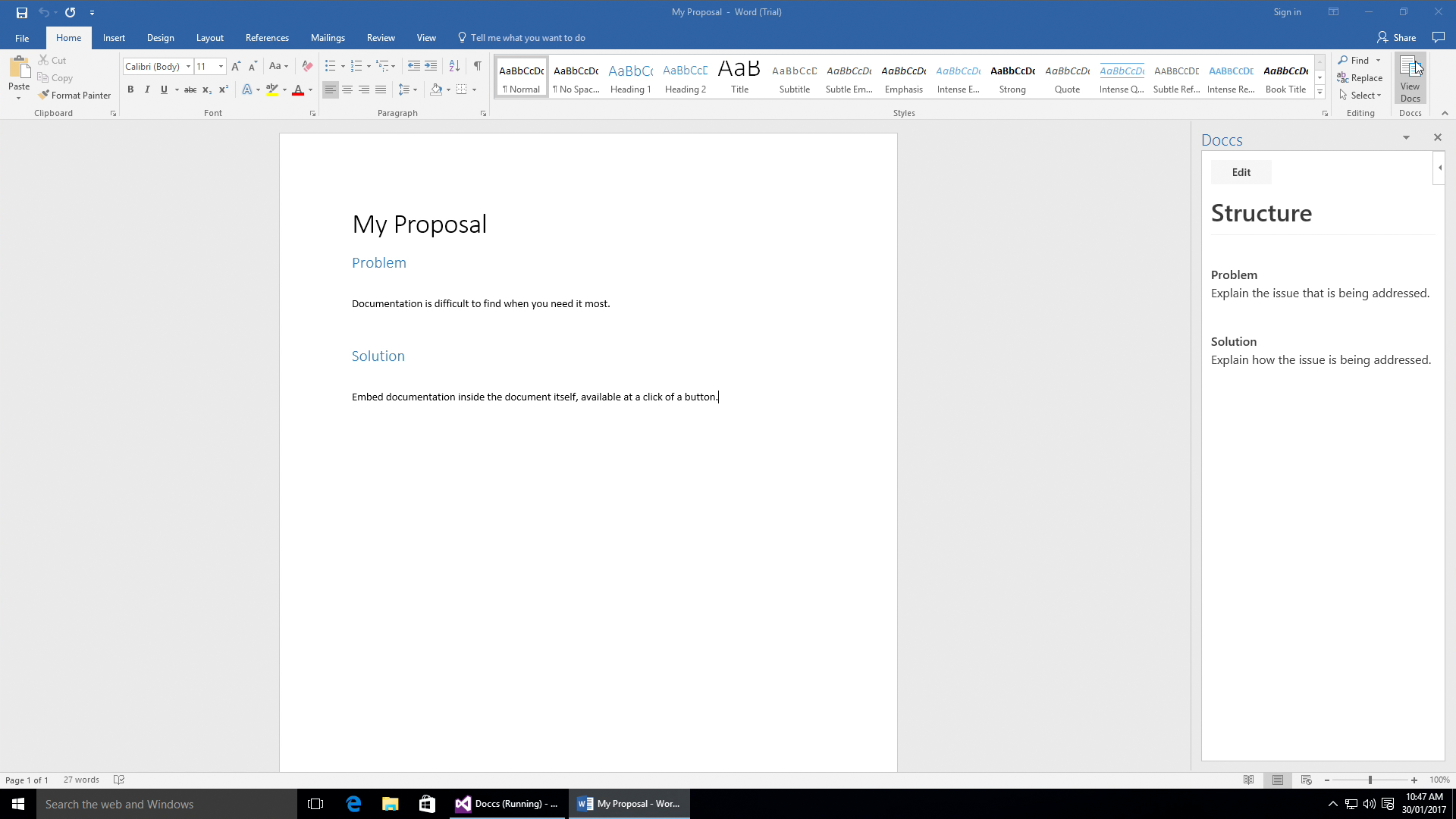Open the font size dropdown

click(x=221, y=67)
